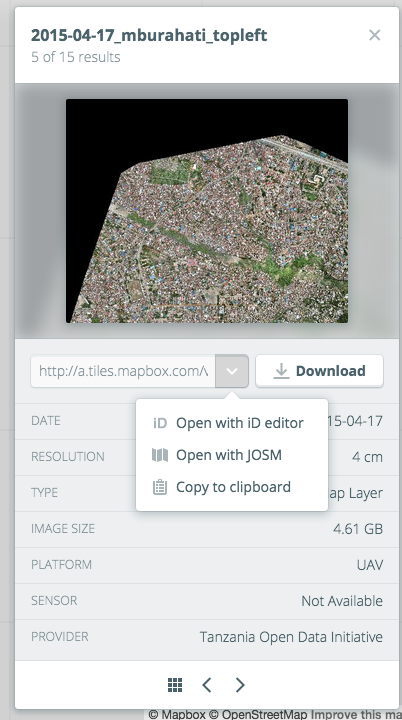This screenshot has width=402, height=720.
Task: Click the Improve this map link
Action: 357,714
